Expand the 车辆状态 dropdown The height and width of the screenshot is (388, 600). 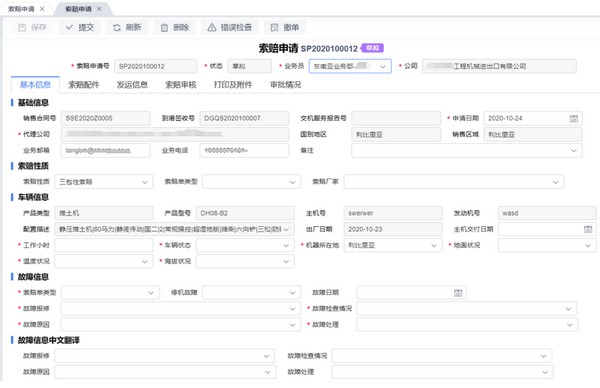coord(245,245)
